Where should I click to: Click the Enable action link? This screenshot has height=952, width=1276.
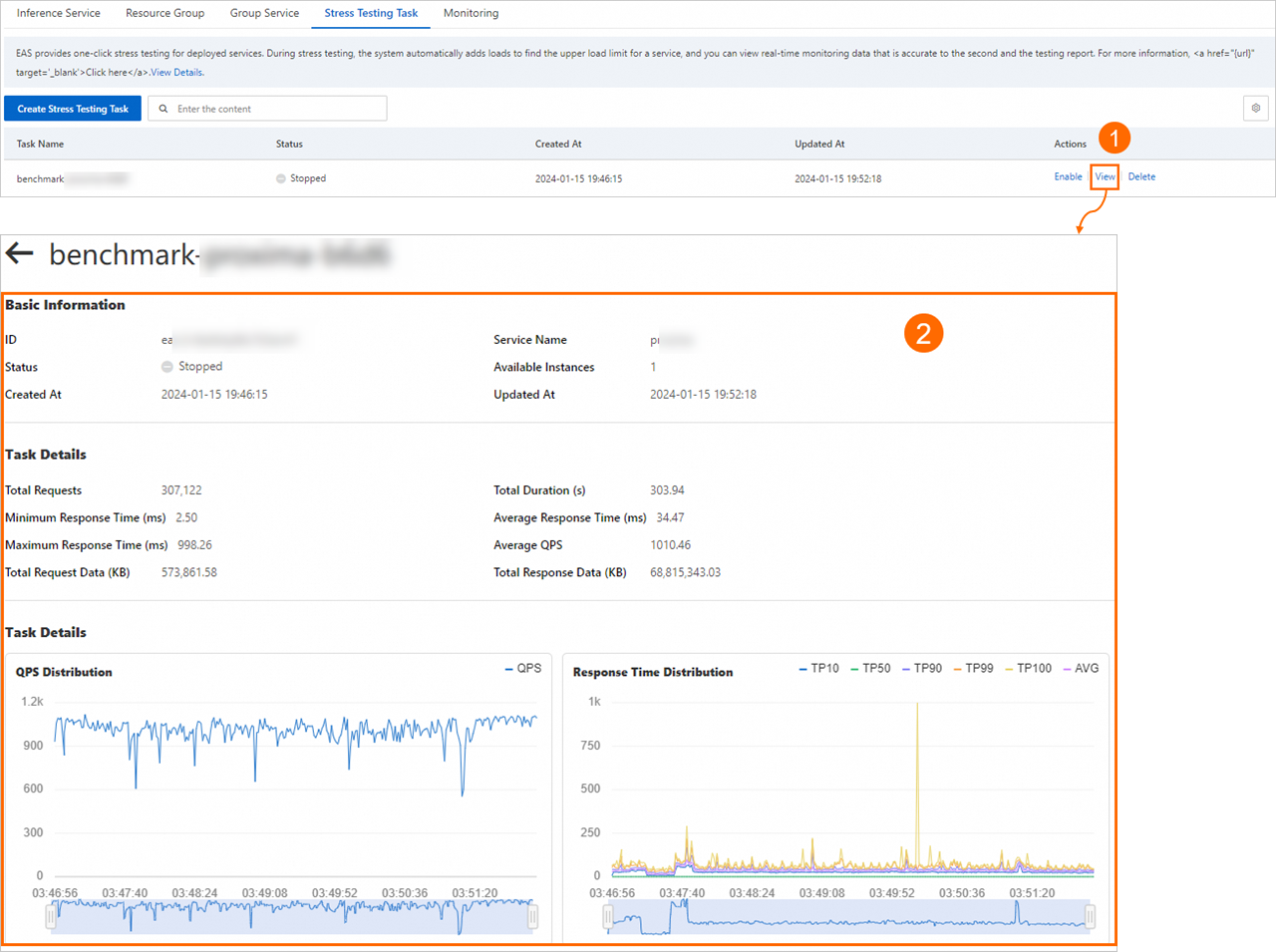point(1068,176)
